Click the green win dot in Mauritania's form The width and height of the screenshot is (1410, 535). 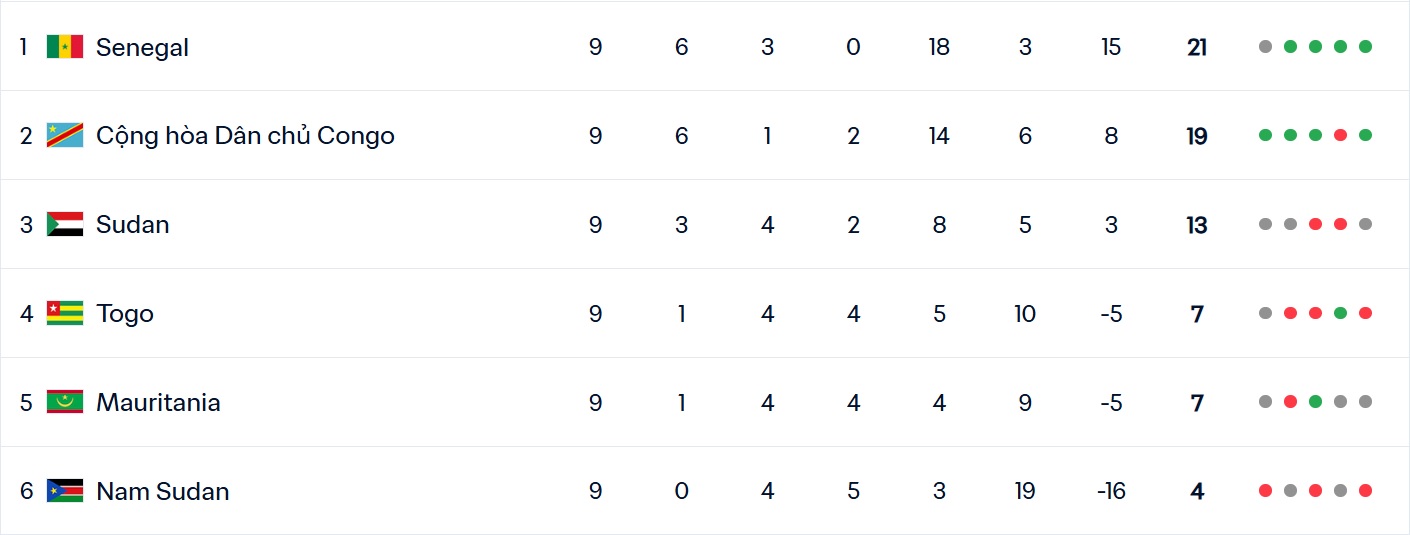point(1315,403)
